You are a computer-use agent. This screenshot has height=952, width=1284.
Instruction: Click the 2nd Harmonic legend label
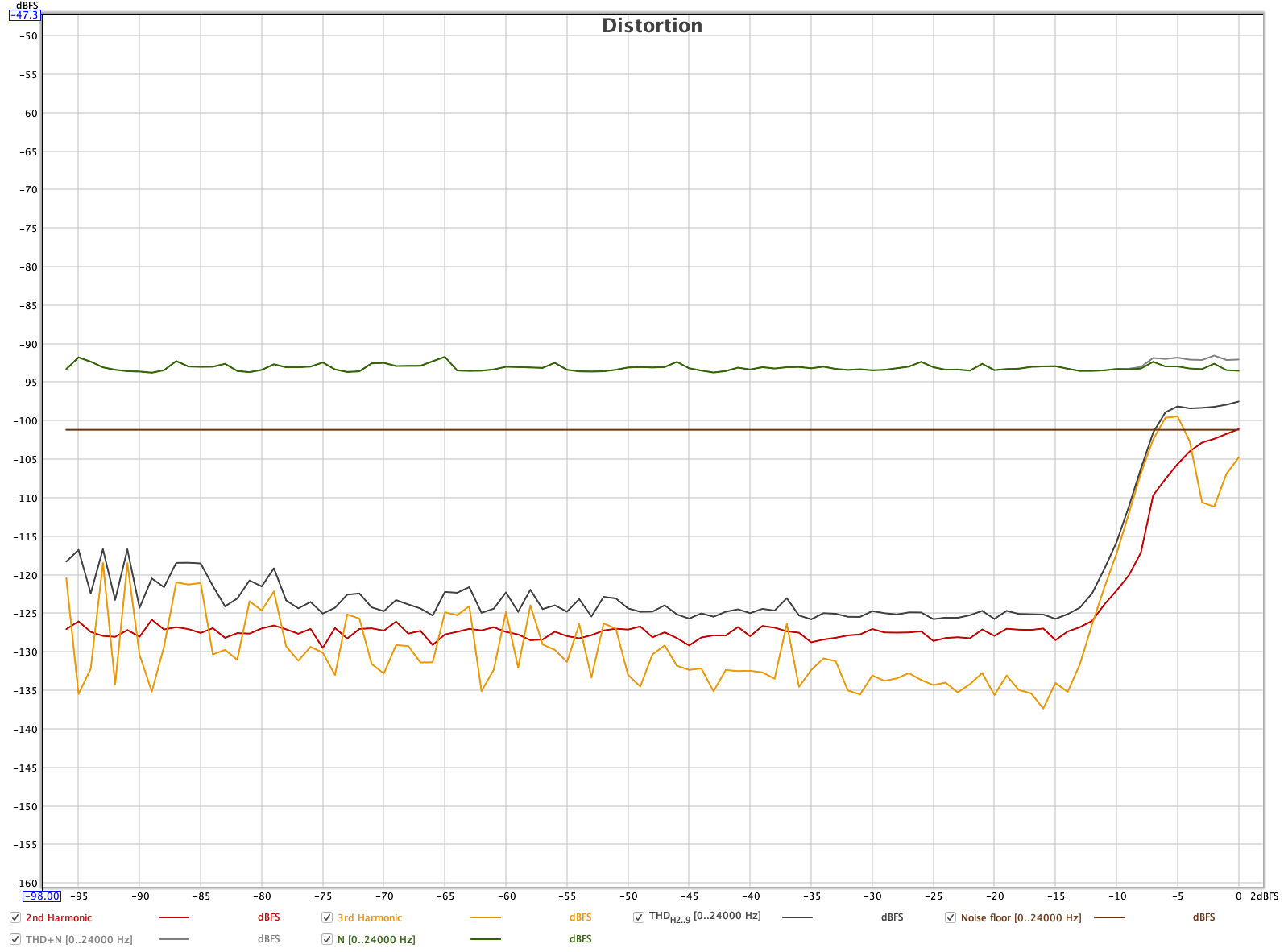(59, 918)
